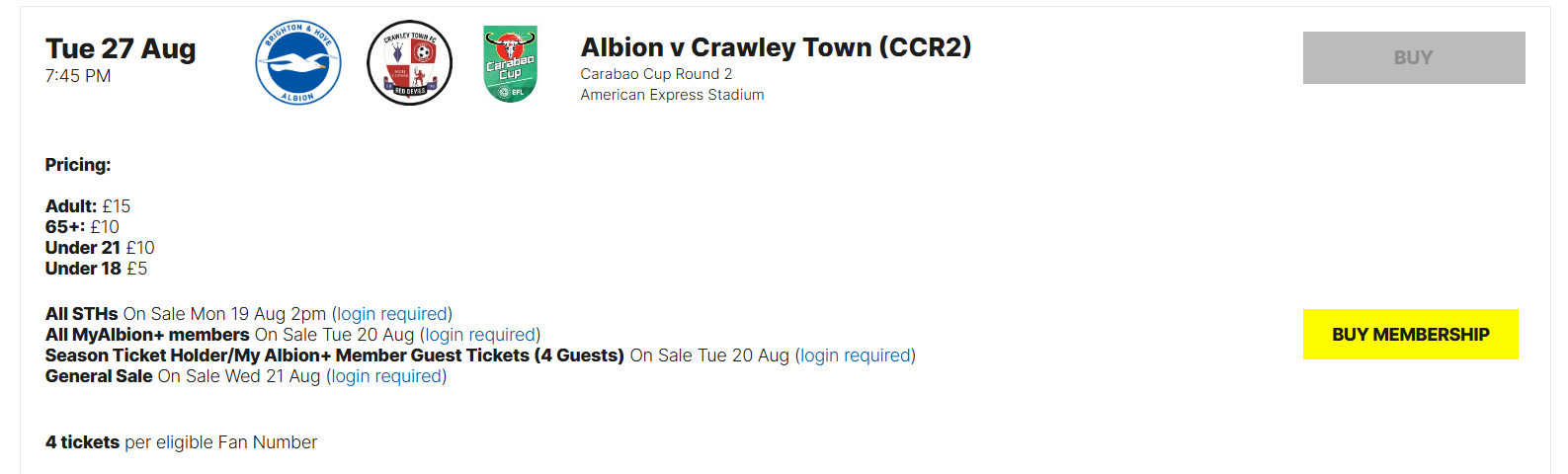Click the greyed-out BUY button
1568x474 pixels.
tap(1414, 57)
